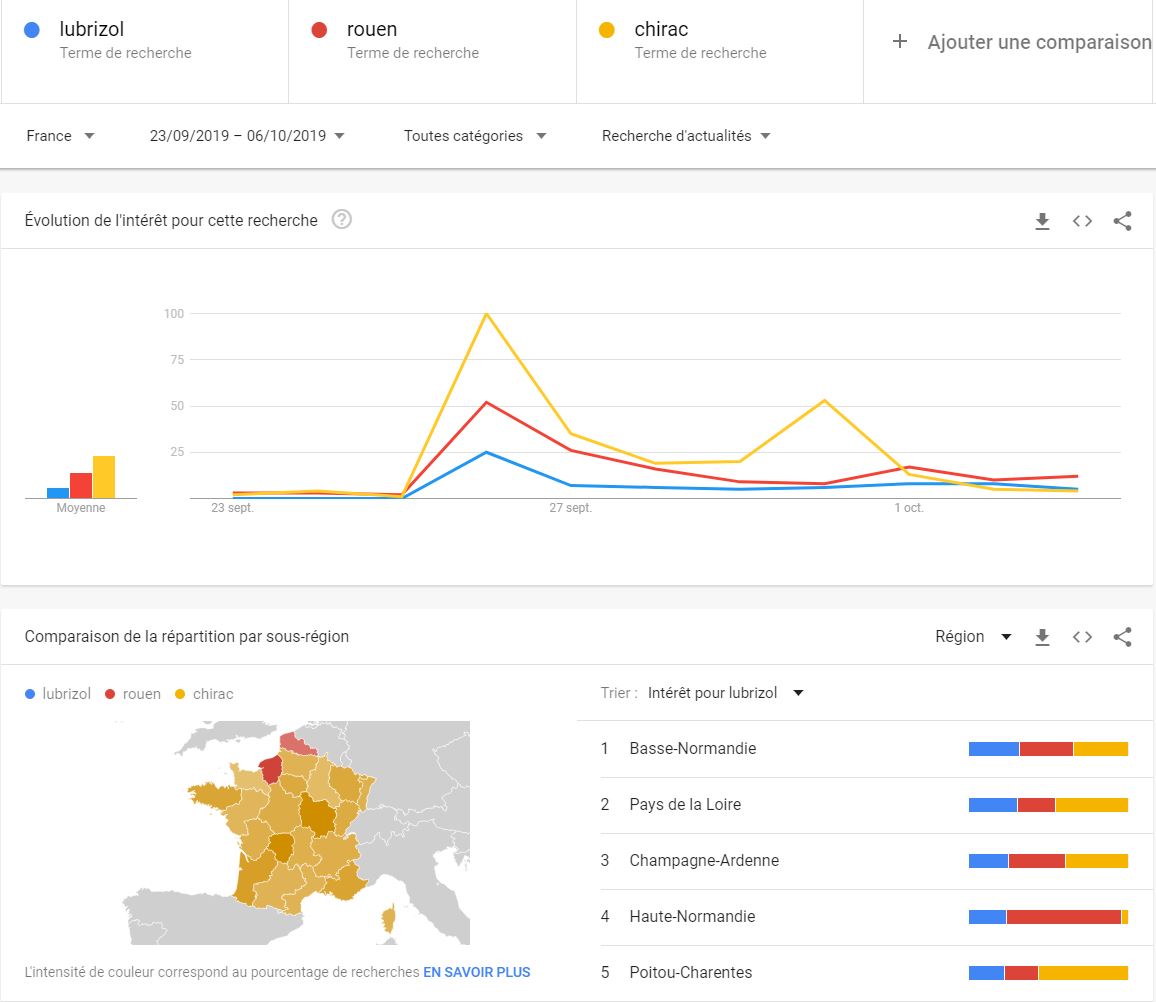This screenshot has width=1156, height=1002.
Task: Download the interest over time chart data
Action: [1042, 221]
